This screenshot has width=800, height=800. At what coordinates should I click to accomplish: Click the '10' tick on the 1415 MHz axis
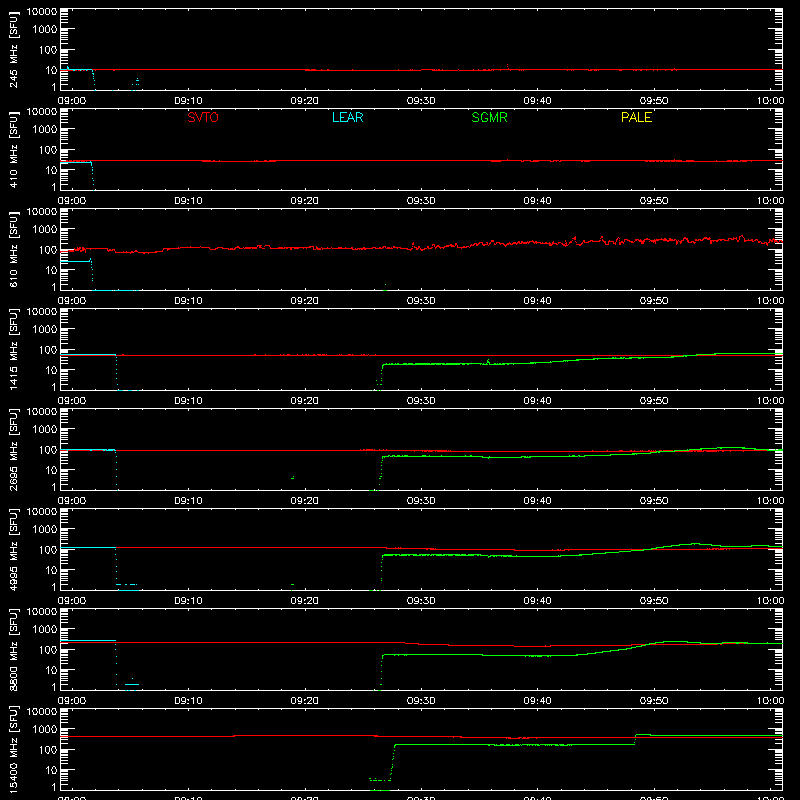pos(51,370)
